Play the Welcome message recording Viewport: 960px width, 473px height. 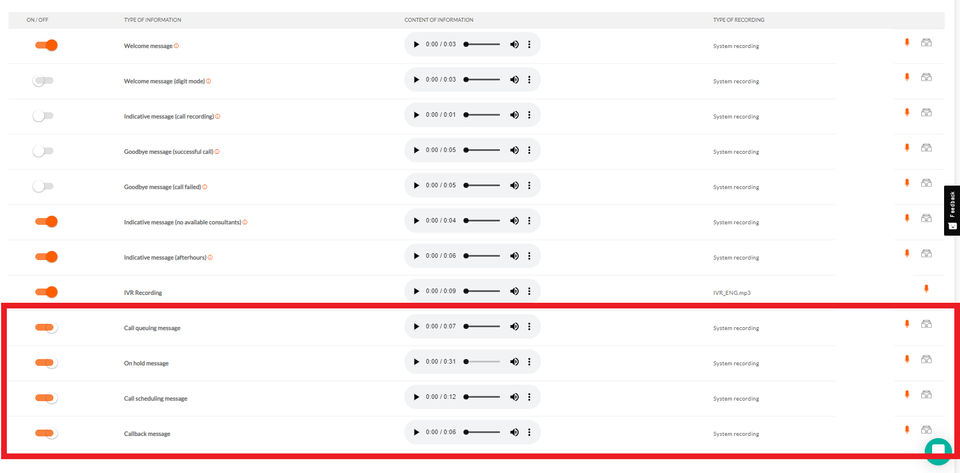416,45
